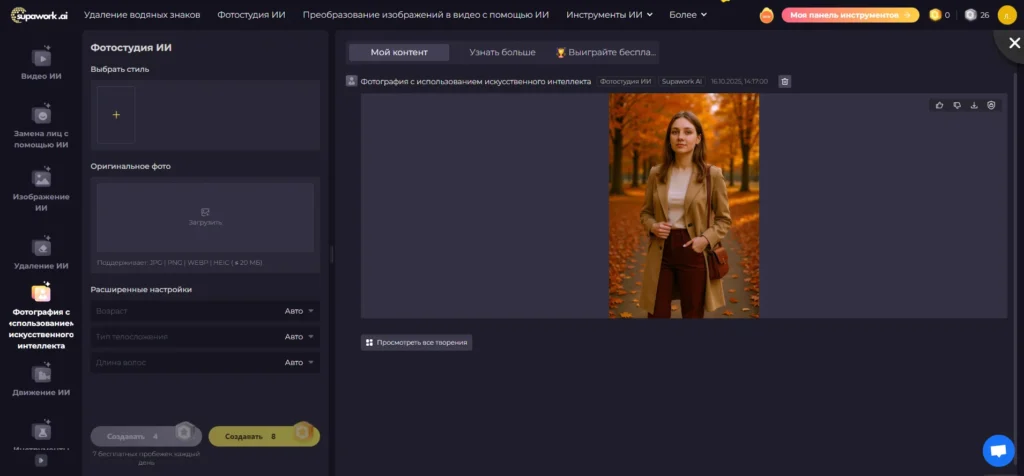
Task: Click the Загрузить upload image icon
Action: pos(205,212)
